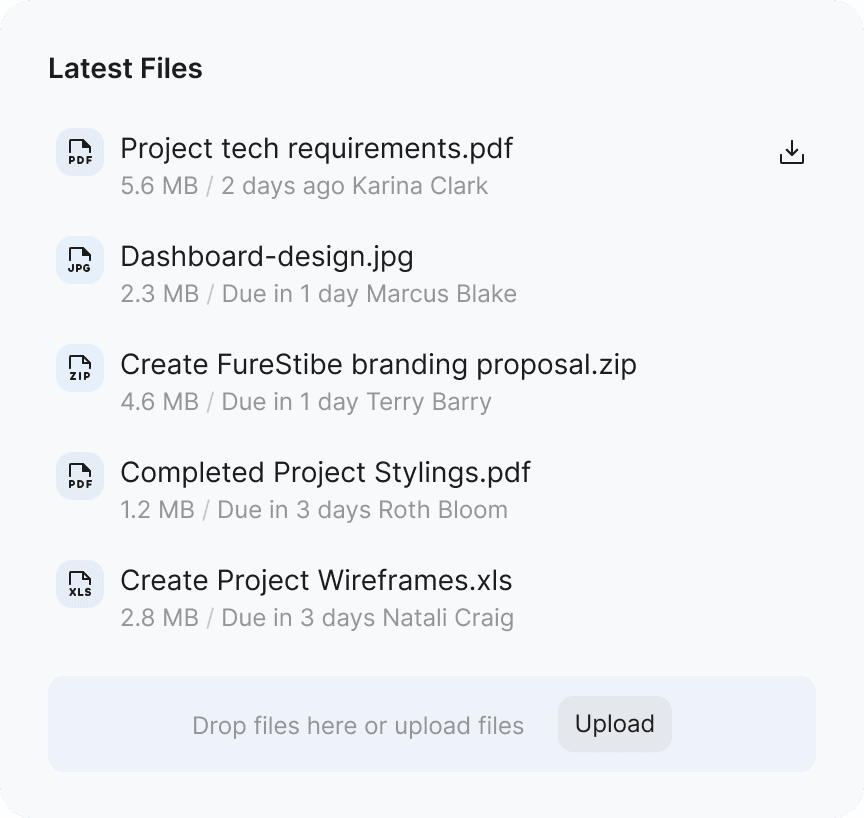Click Natali Craig's file details line
Image resolution: width=864 pixels, height=818 pixels.
317,618
